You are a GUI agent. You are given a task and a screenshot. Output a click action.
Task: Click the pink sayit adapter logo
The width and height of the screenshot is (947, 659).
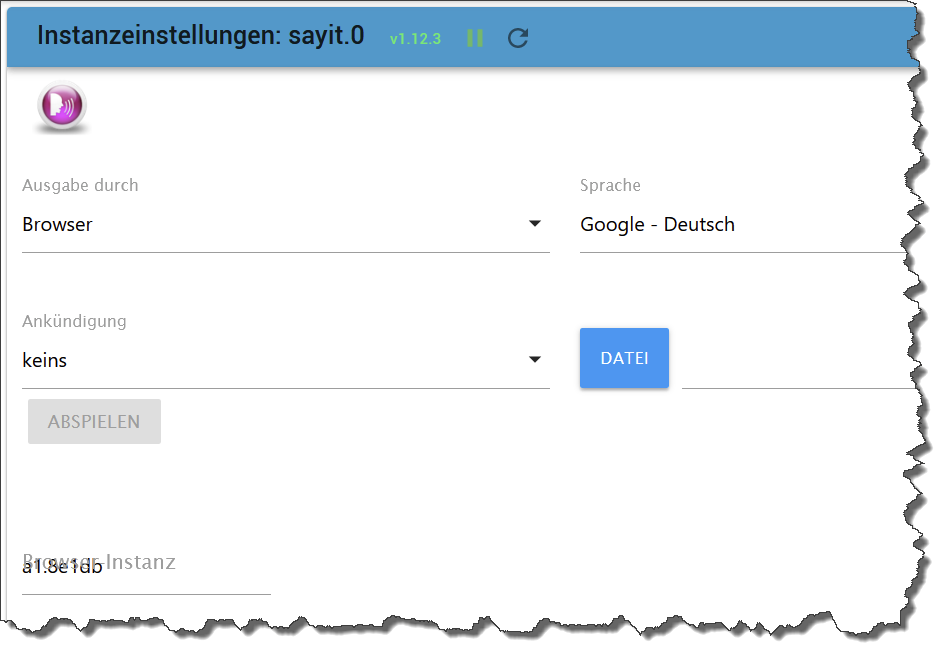click(62, 105)
